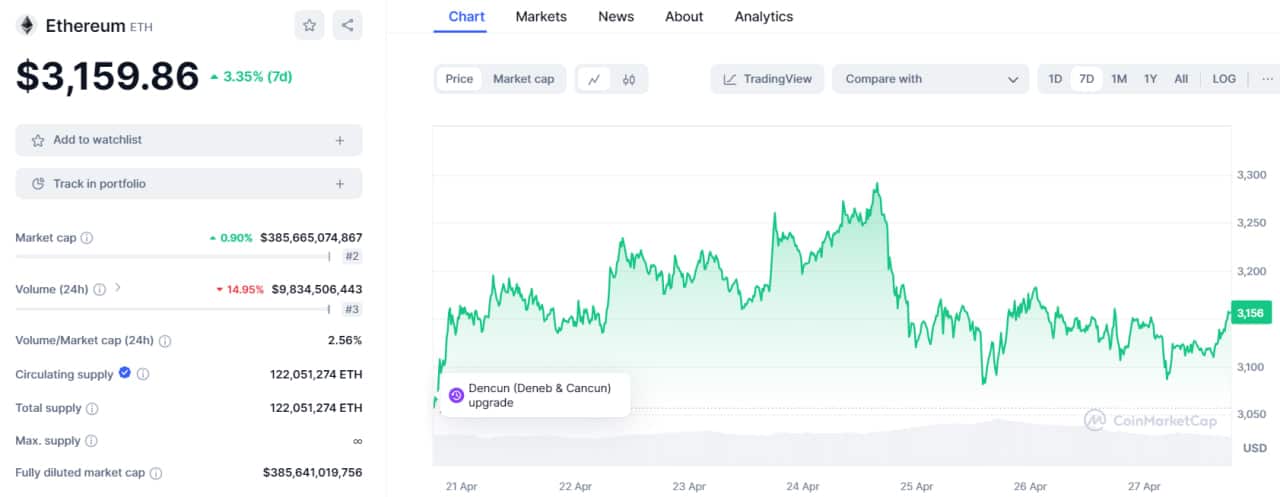This screenshot has height=497, width=1280.
Task: Click plus icon on Track in portfolio
Action: pos(340,184)
